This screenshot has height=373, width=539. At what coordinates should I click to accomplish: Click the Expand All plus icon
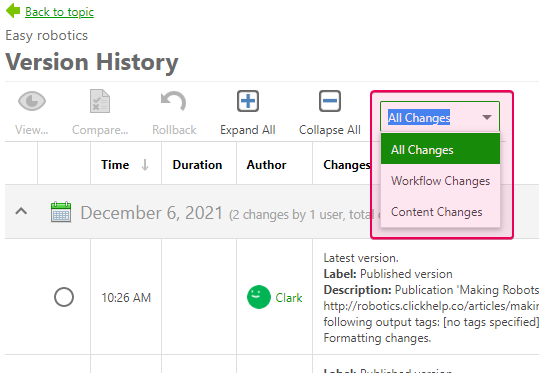click(248, 101)
